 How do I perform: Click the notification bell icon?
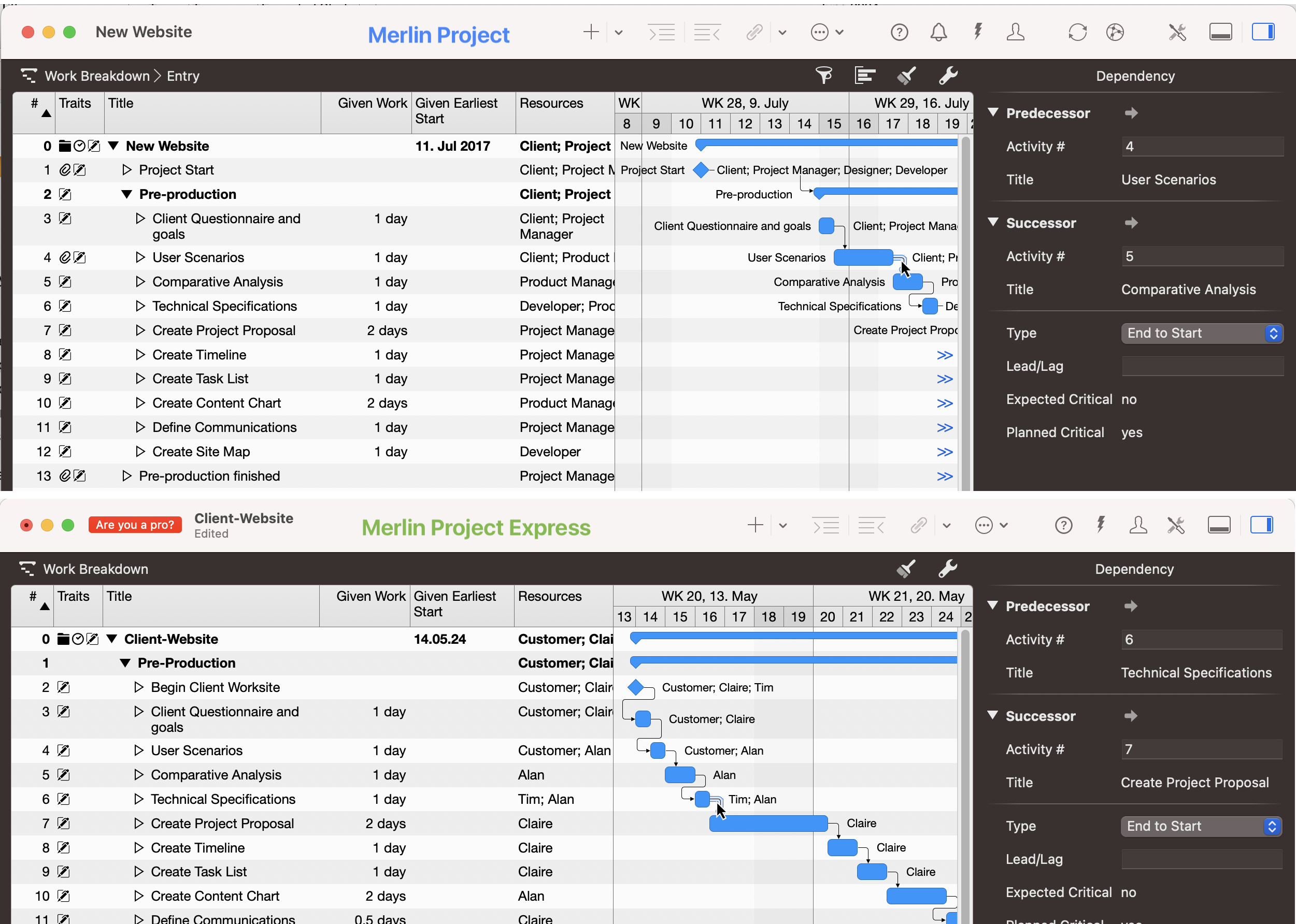click(938, 33)
